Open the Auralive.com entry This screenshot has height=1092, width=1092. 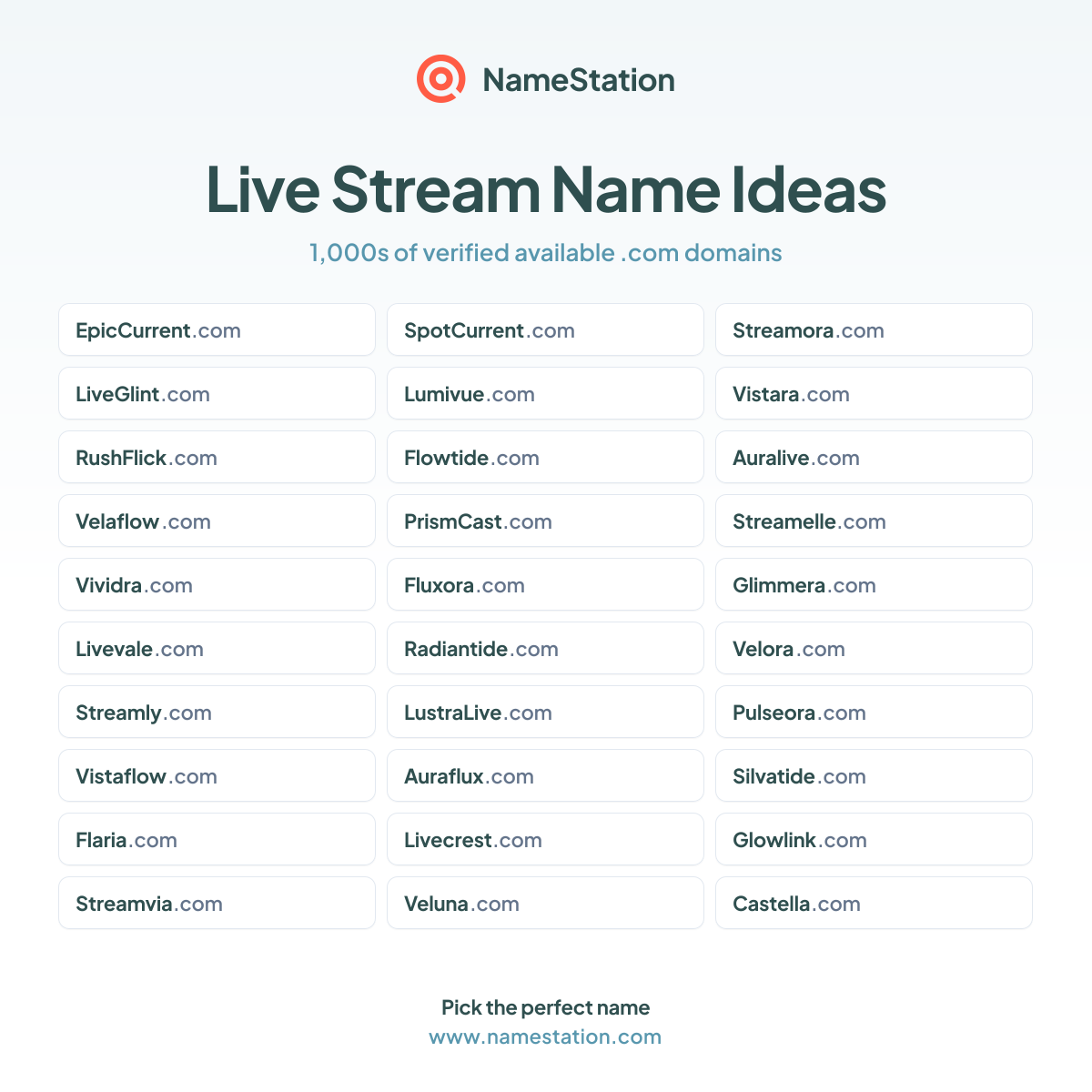[874, 457]
